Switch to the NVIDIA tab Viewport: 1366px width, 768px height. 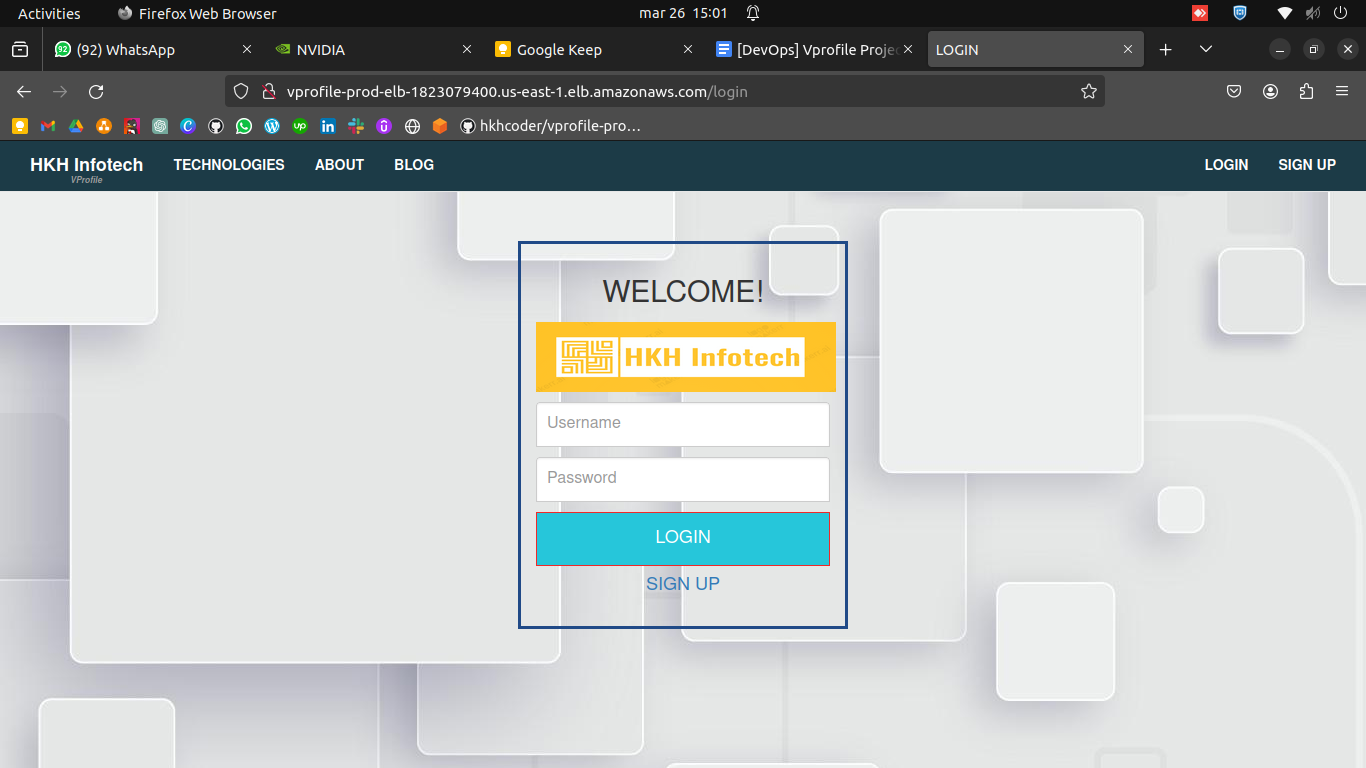[x=373, y=49]
